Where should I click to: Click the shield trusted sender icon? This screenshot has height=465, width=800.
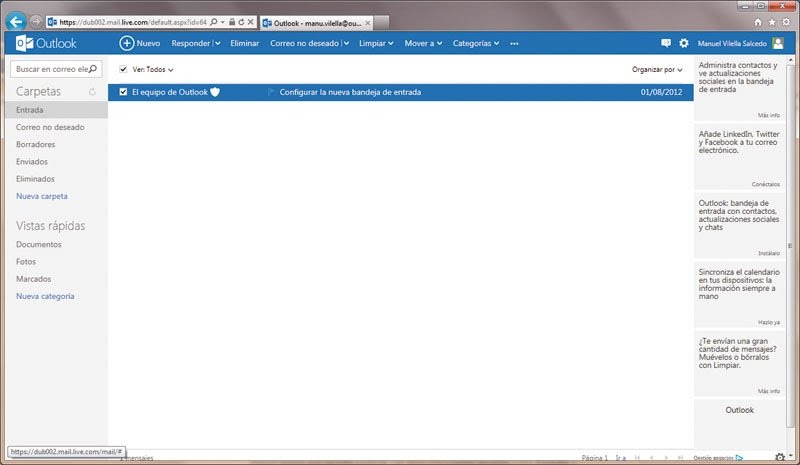pos(215,92)
